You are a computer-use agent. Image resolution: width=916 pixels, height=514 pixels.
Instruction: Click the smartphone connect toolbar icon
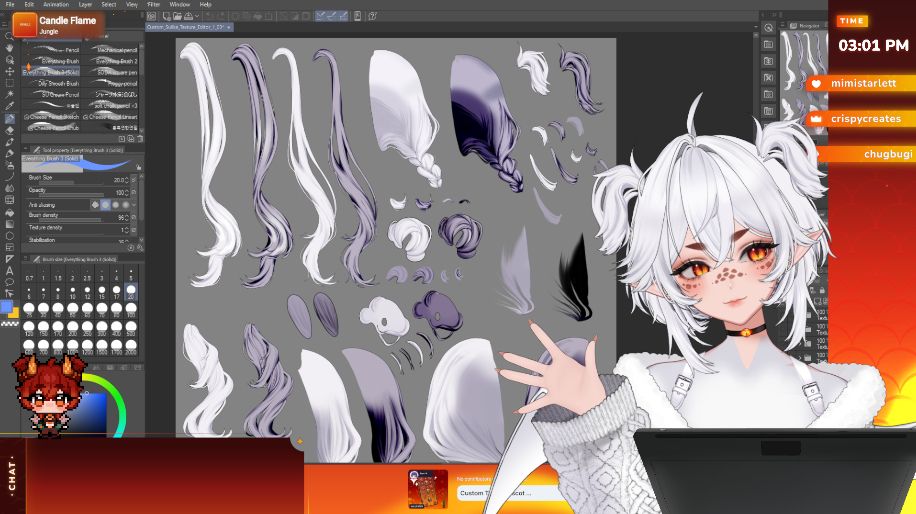point(357,16)
